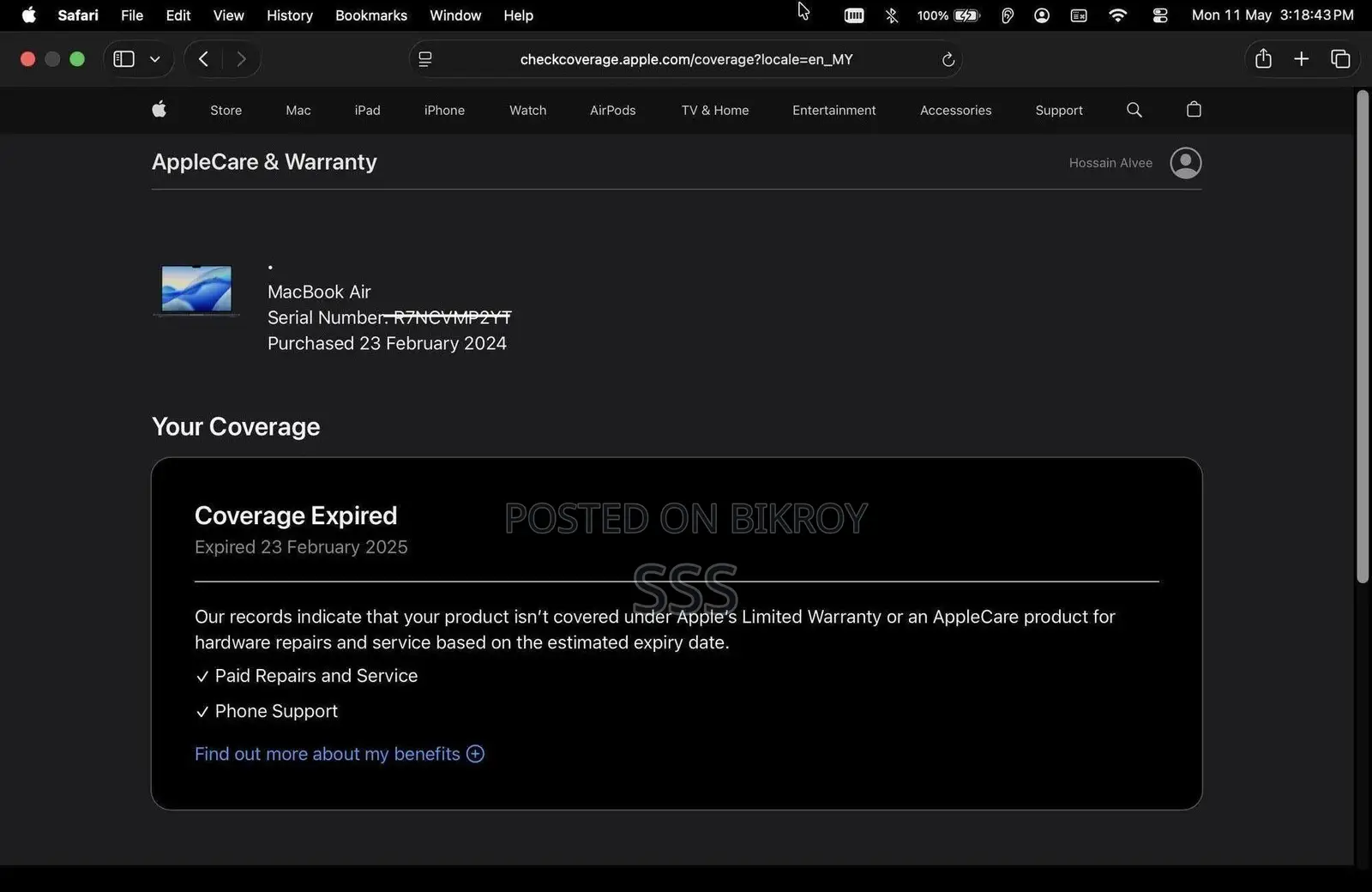Open Control Center
Viewport: 1372px width, 892px height.
click(x=1160, y=15)
